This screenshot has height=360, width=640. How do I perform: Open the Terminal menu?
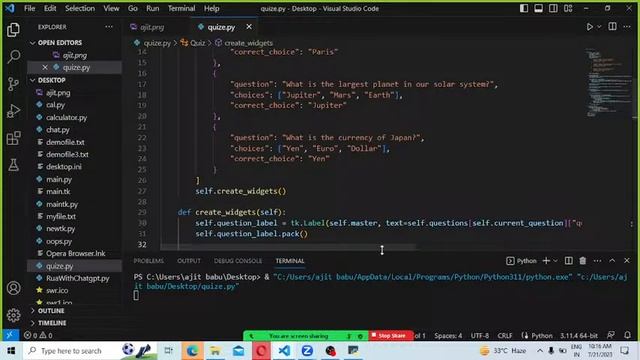[181, 8]
